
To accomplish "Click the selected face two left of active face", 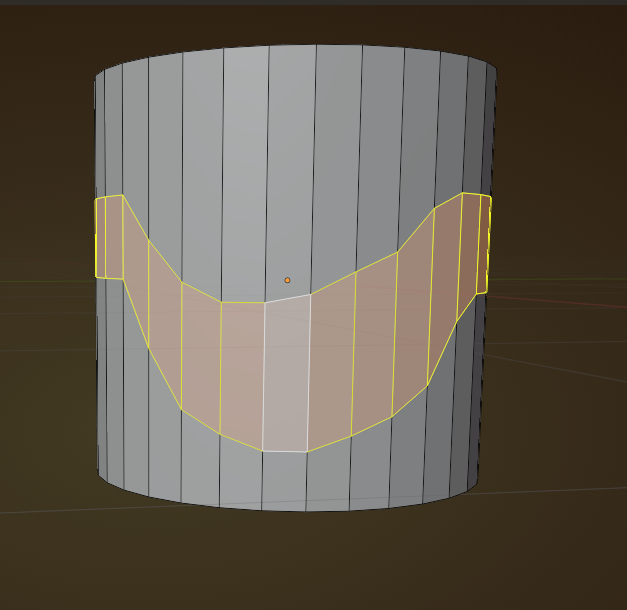I will click(x=200, y=355).
